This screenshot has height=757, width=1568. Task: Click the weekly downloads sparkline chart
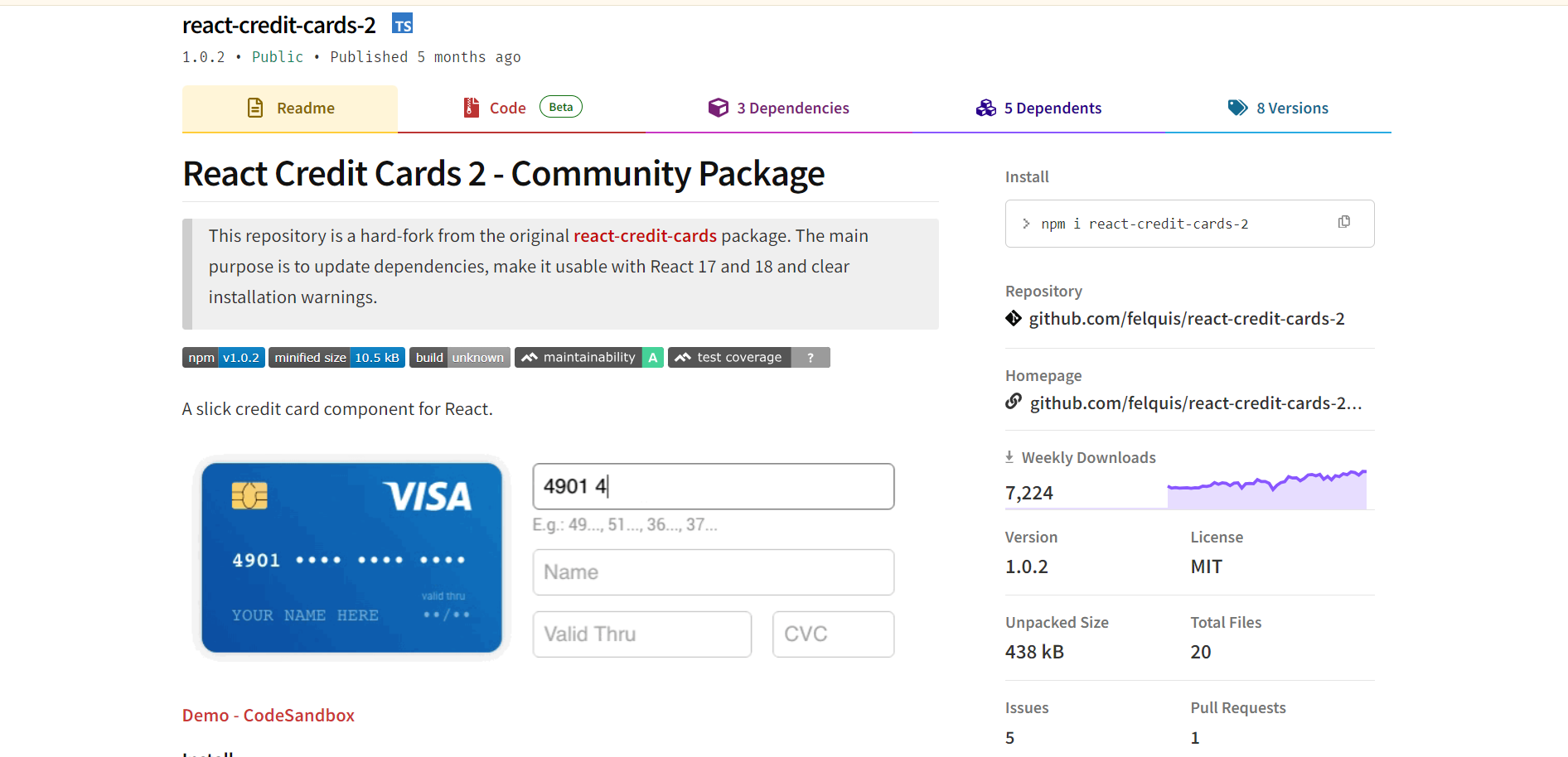tap(1266, 491)
